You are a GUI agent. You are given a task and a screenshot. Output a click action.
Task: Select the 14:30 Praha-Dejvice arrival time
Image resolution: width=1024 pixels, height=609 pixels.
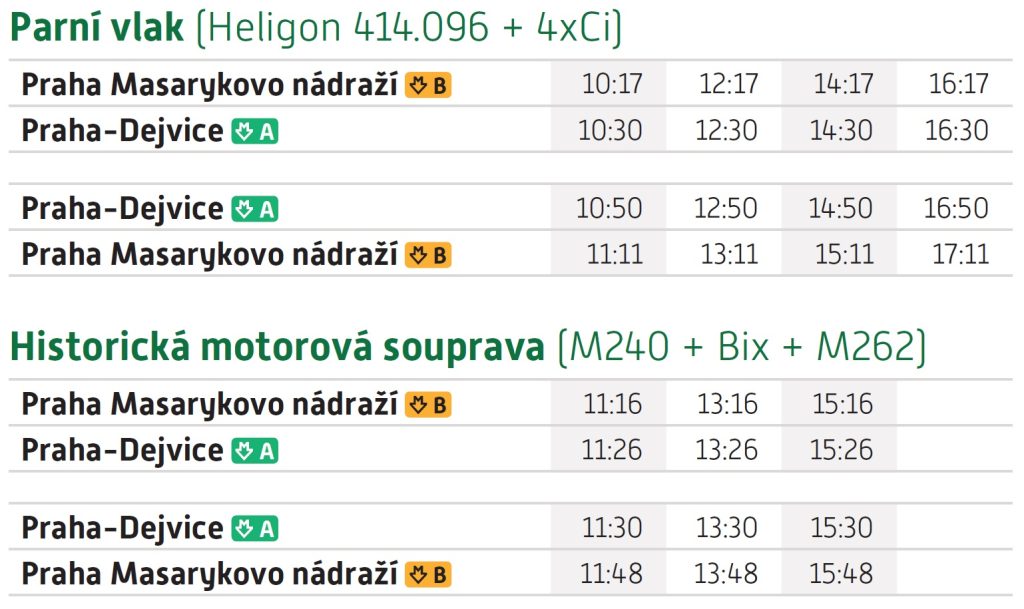[x=841, y=131]
